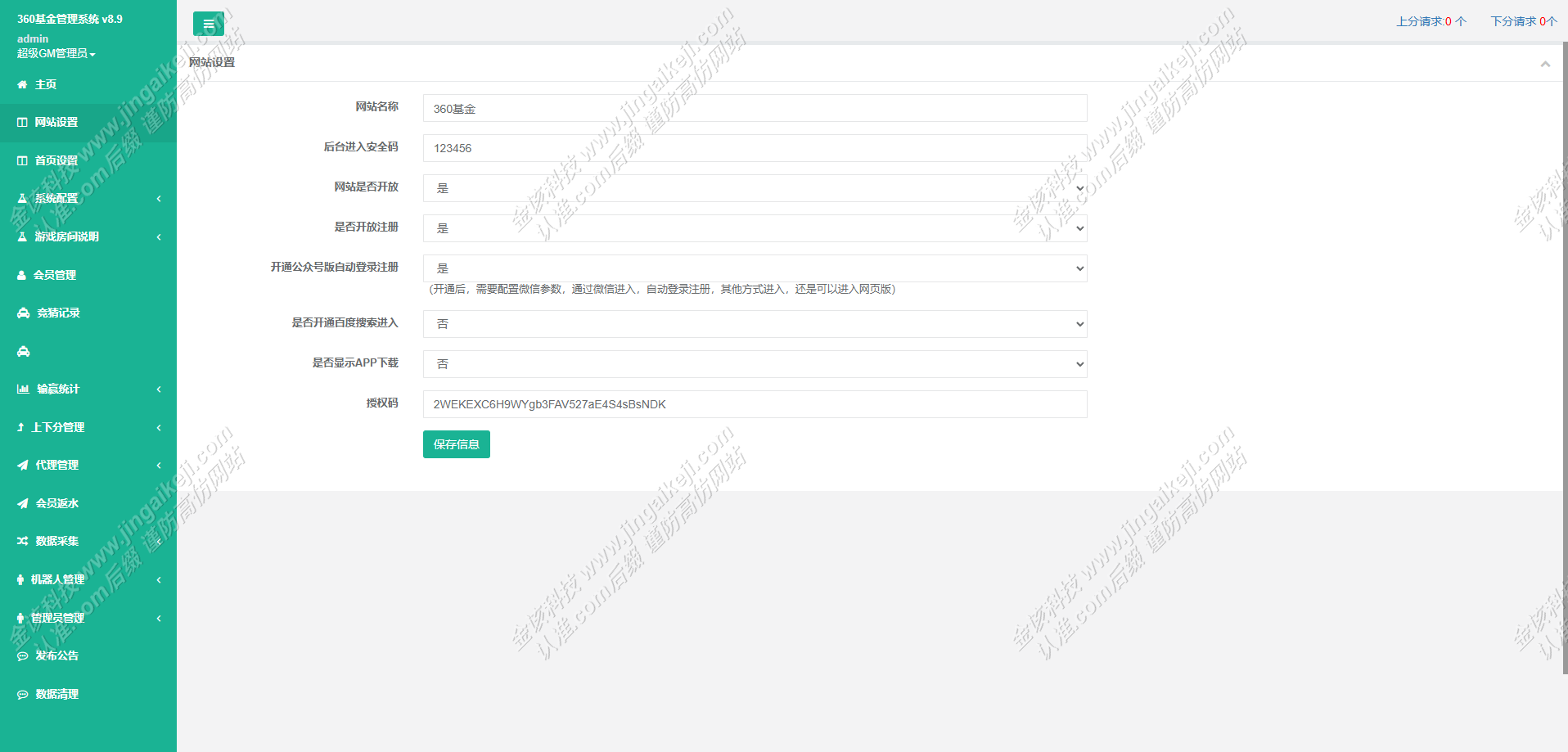Collapse the 网站设置 panel with chevron
Screen dimensions: 1568x752
[1545, 64]
